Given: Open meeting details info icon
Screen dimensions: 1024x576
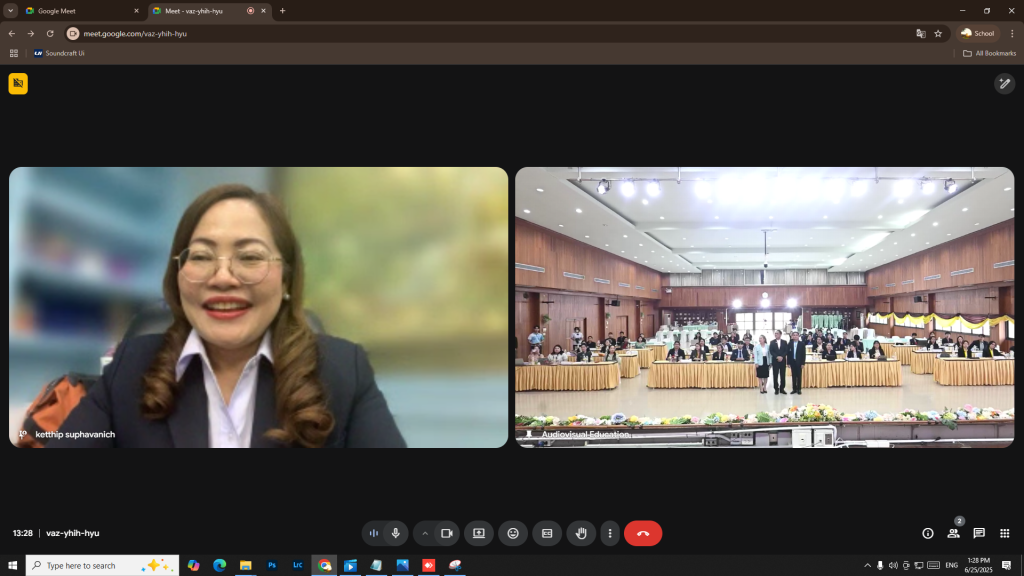Looking at the screenshot, I should [x=927, y=533].
